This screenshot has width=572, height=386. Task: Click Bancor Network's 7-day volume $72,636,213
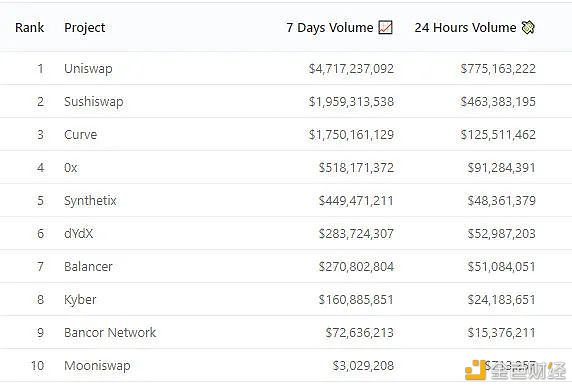coord(360,332)
